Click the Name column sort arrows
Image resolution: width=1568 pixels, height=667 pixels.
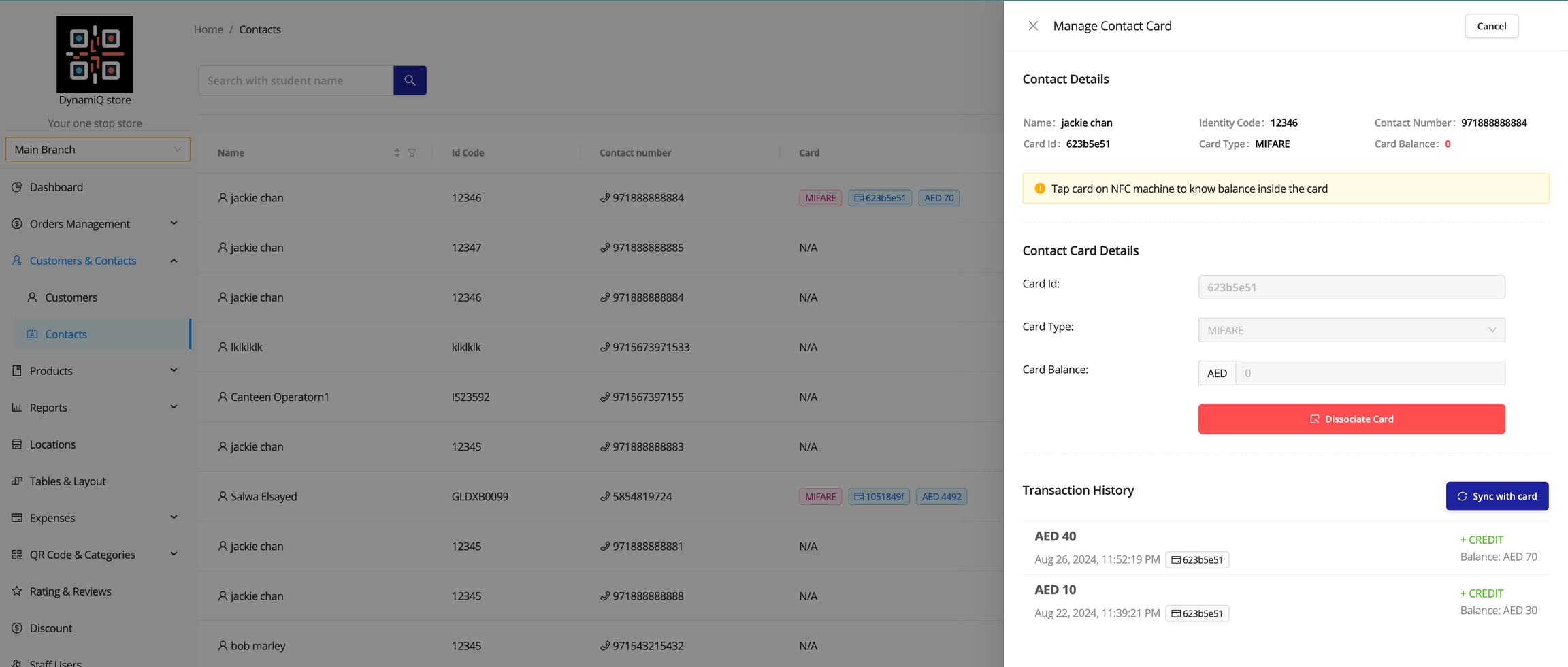397,153
